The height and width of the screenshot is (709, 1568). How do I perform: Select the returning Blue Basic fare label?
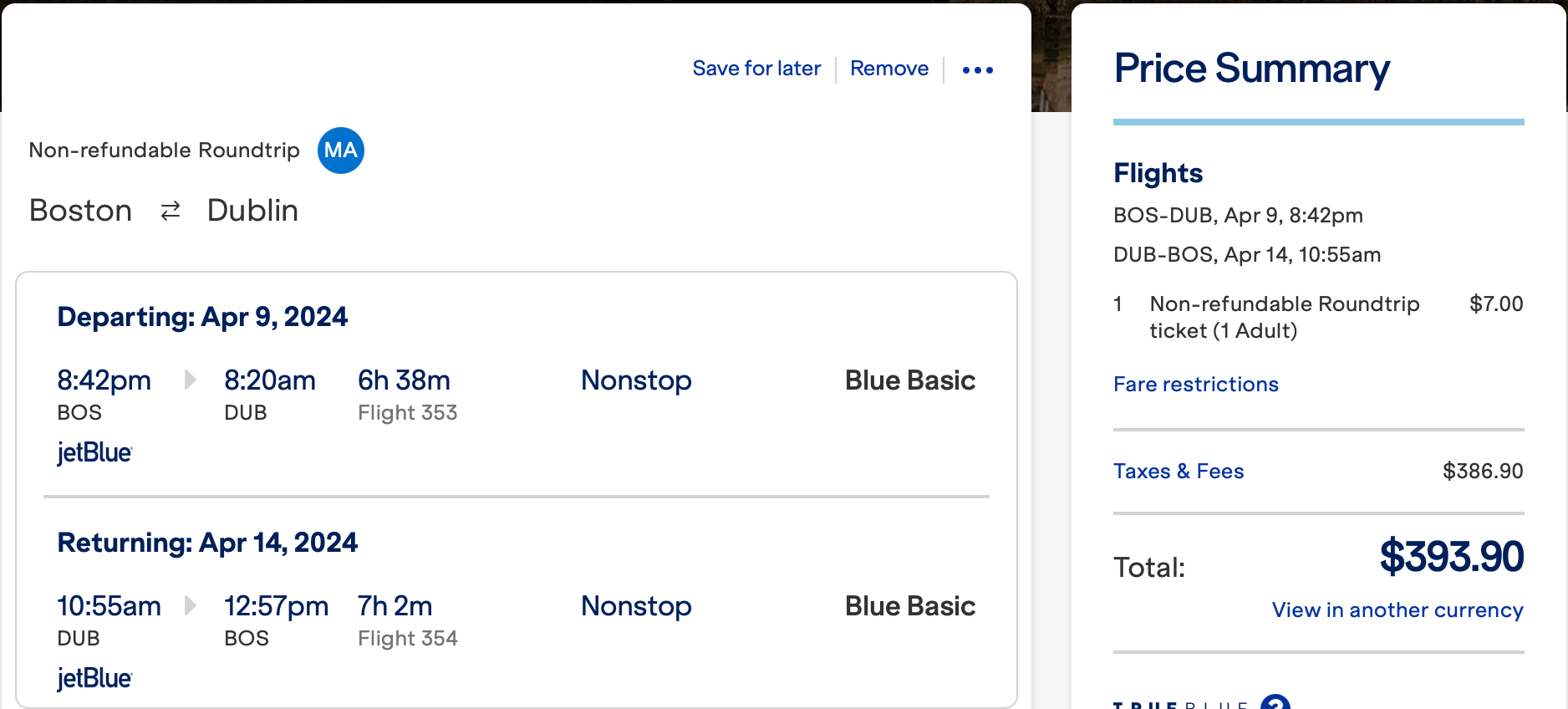tap(910, 606)
